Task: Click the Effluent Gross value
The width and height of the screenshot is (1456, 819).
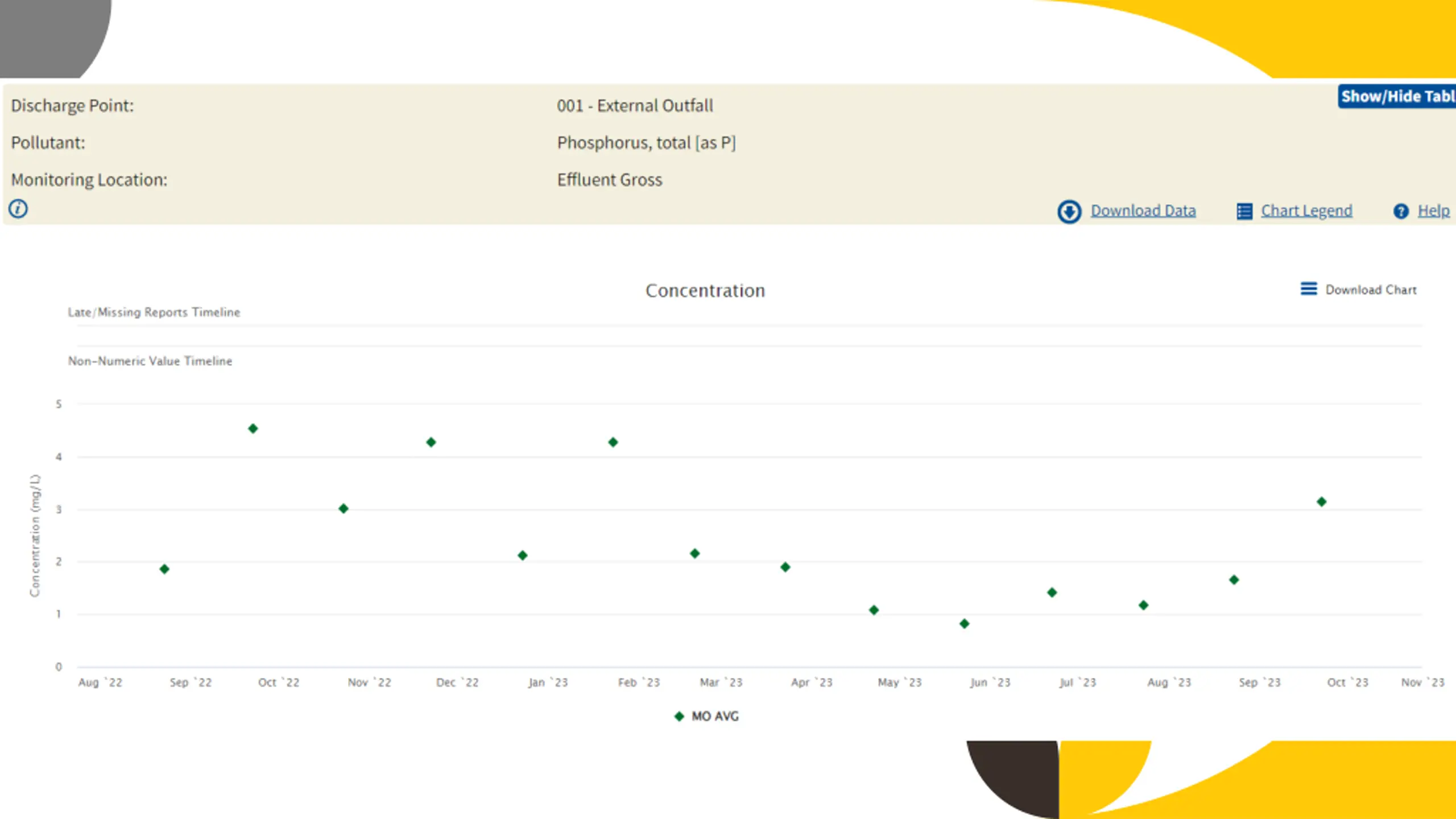Action: tap(610, 180)
